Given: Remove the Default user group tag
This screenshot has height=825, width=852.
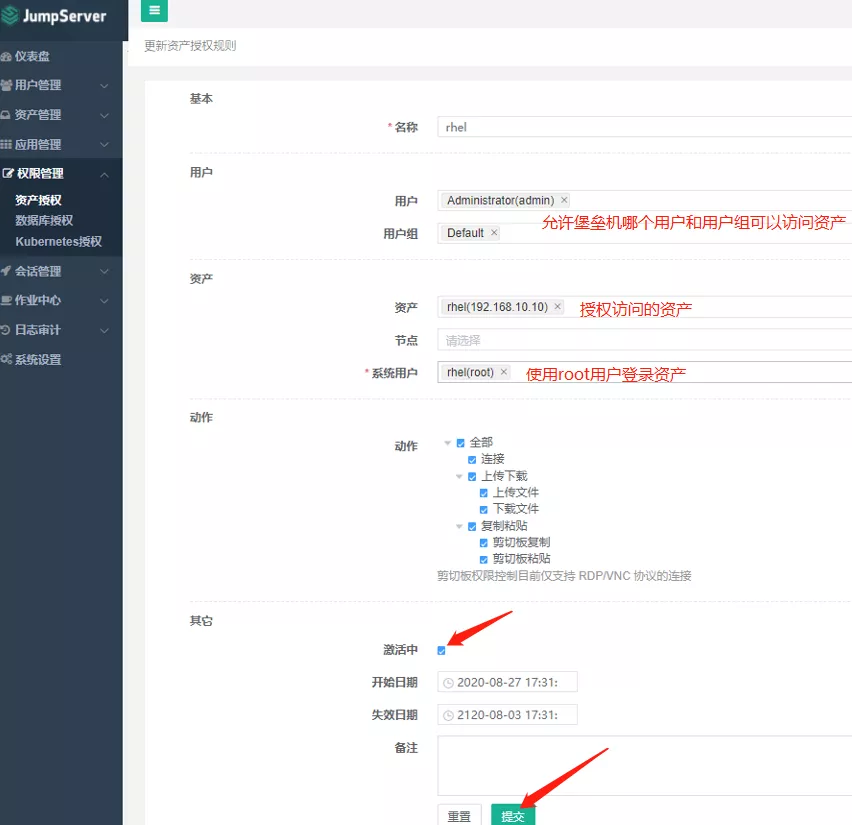Looking at the screenshot, I should click(x=494, y=233).
